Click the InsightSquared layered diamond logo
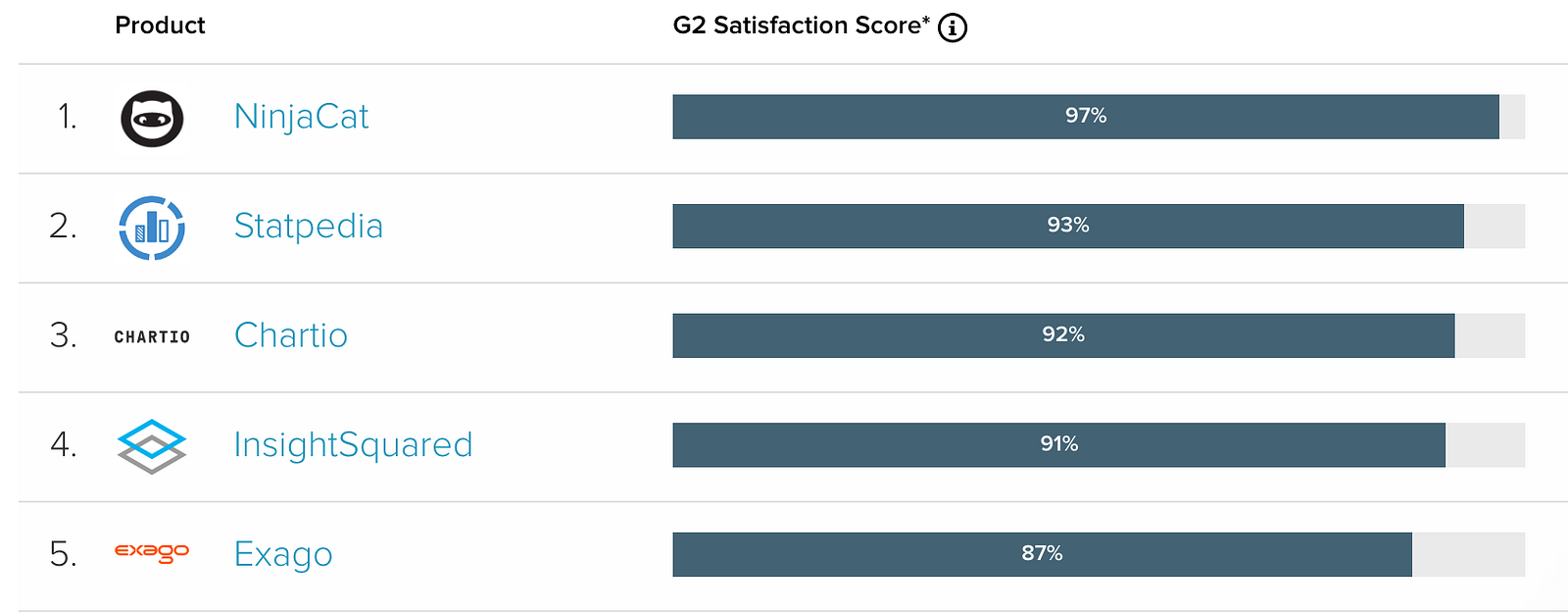Viewport: 1568px width, 612px height. 152,446
